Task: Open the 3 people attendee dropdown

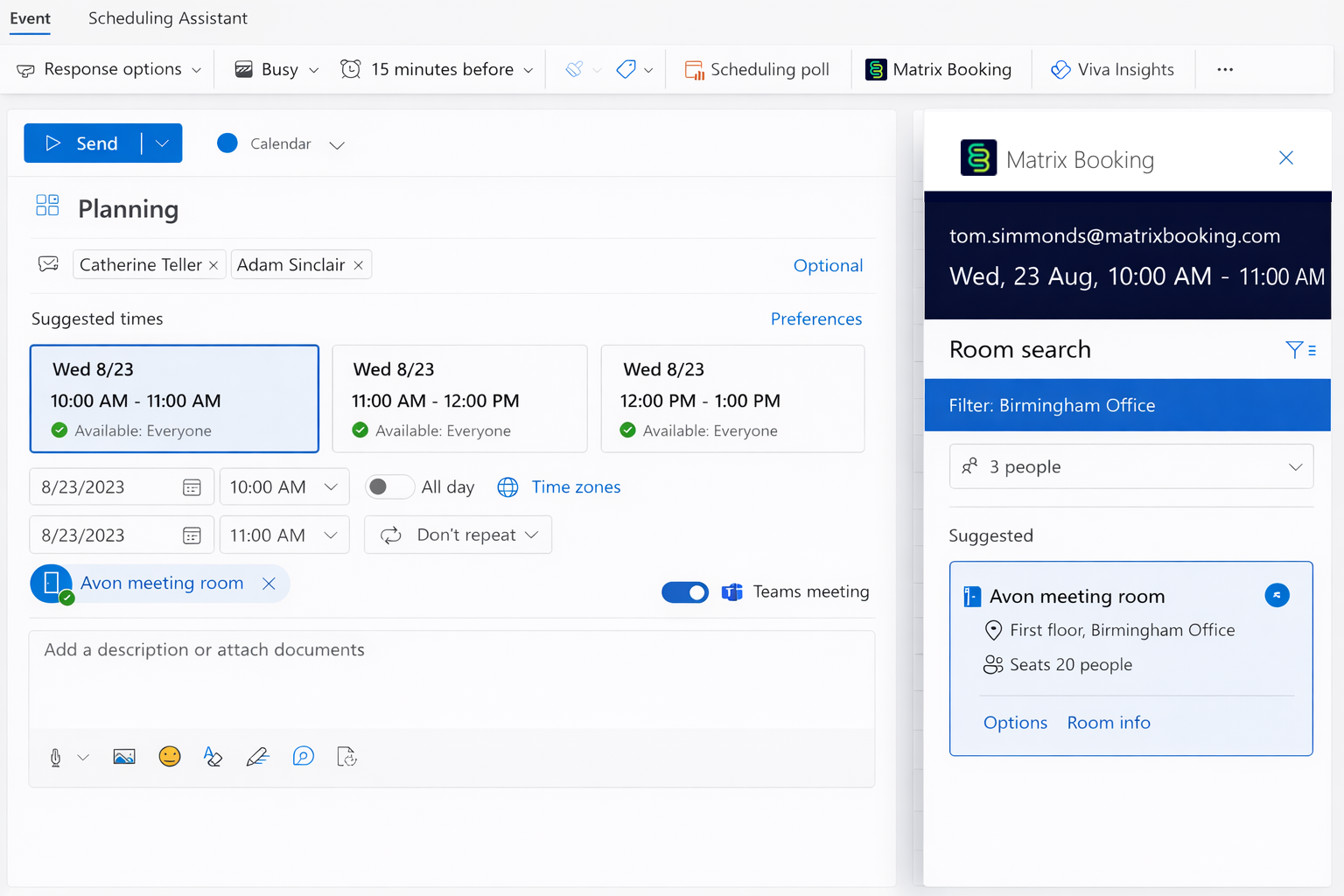Action: tap(1130, 466)
